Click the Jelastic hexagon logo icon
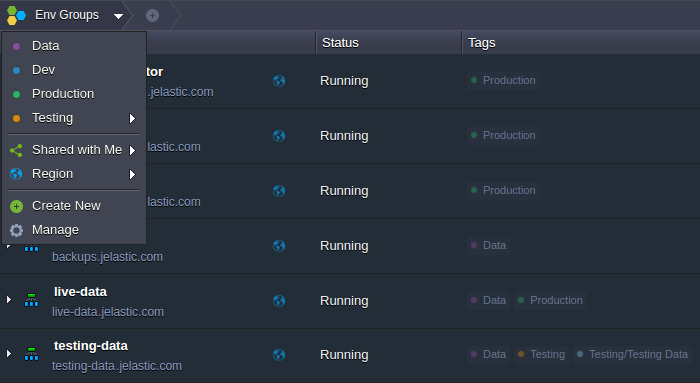The width and height of the screenshot is (700, 383). (x=17, y=15)
